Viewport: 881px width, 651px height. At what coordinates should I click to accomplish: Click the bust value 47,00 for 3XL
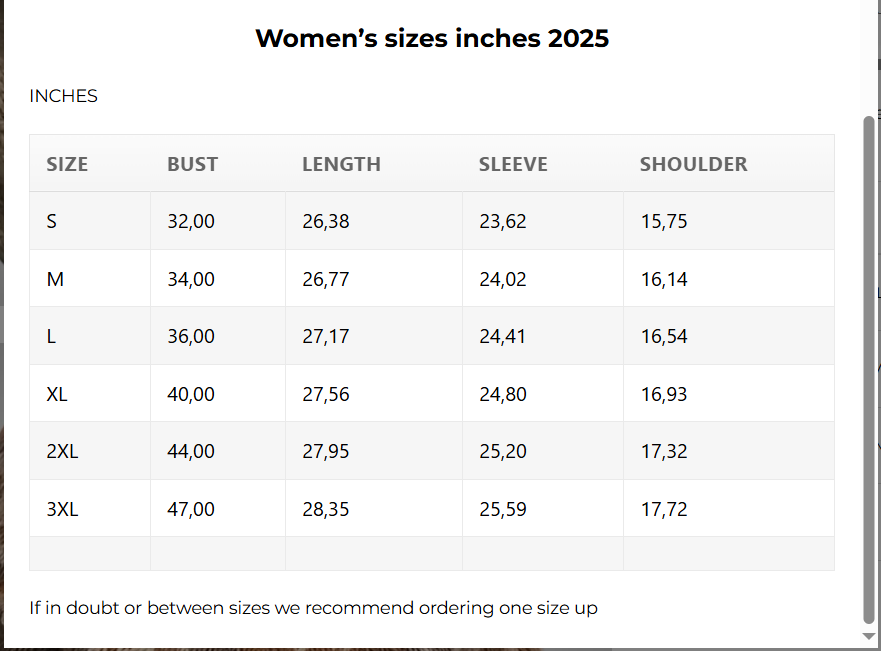coord(191,509)
